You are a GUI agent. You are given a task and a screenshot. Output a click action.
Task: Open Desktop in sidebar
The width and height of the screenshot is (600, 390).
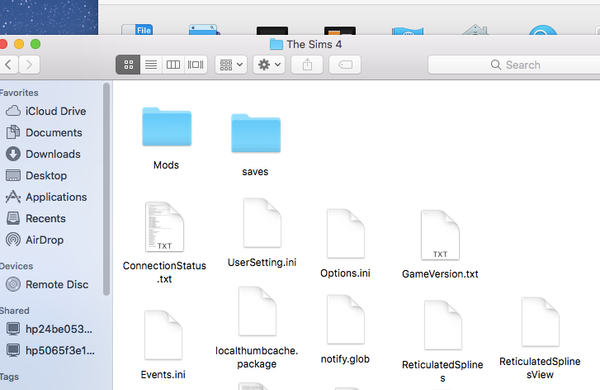pos(36,175)
